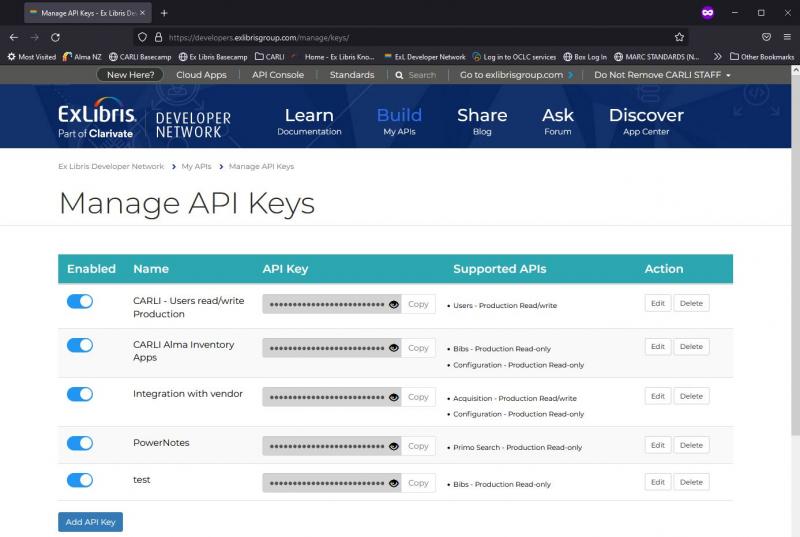Open the Pocket save icon
This screenshot has height=537, width=800.
tap(766, 37)
